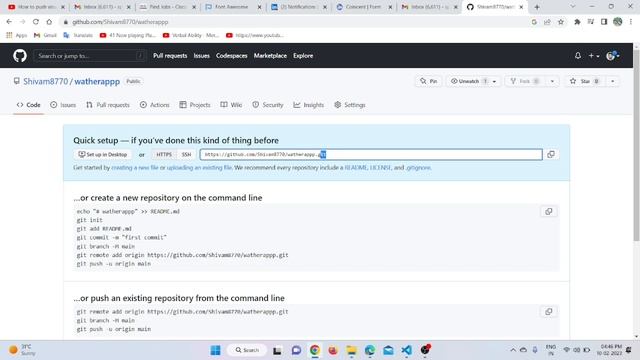Screen dimensions: 640x360
Task: Open Visual Studio Code from taskbar
Action: click(407, 350)
